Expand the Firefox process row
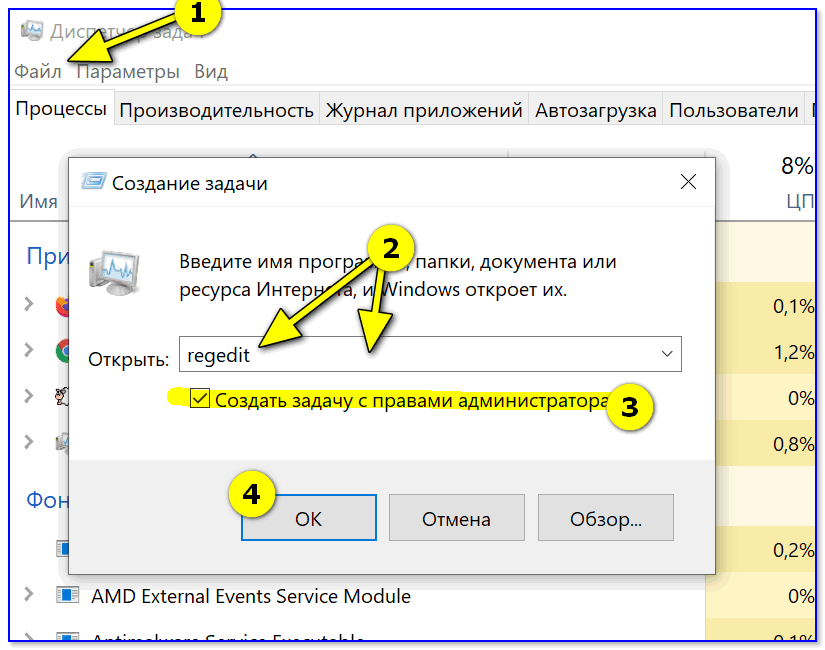 point(29,304)
